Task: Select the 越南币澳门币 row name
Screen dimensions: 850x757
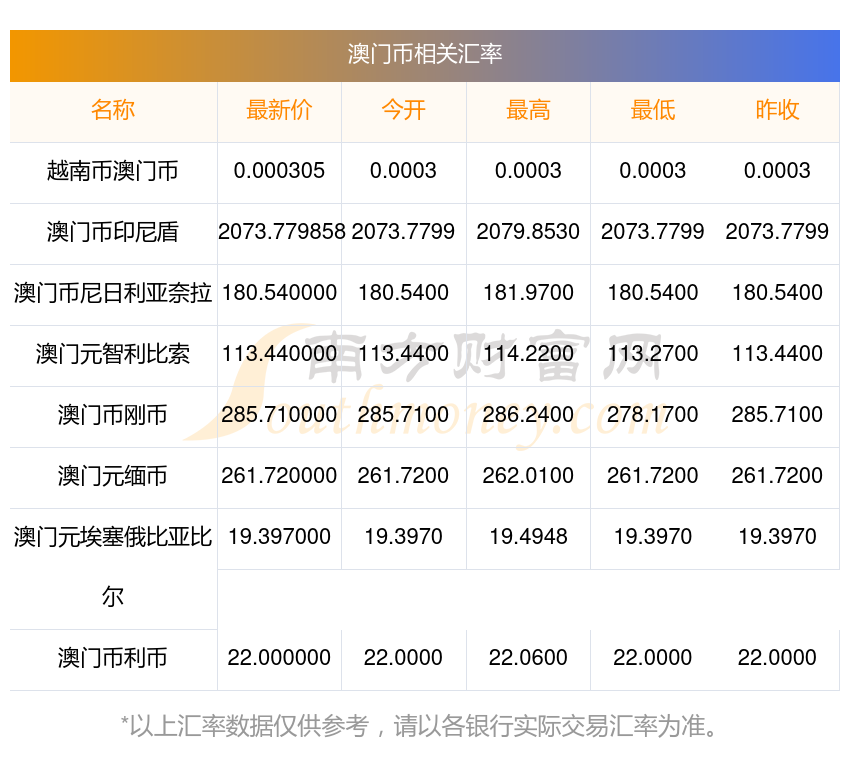Action: pos(113,171)
